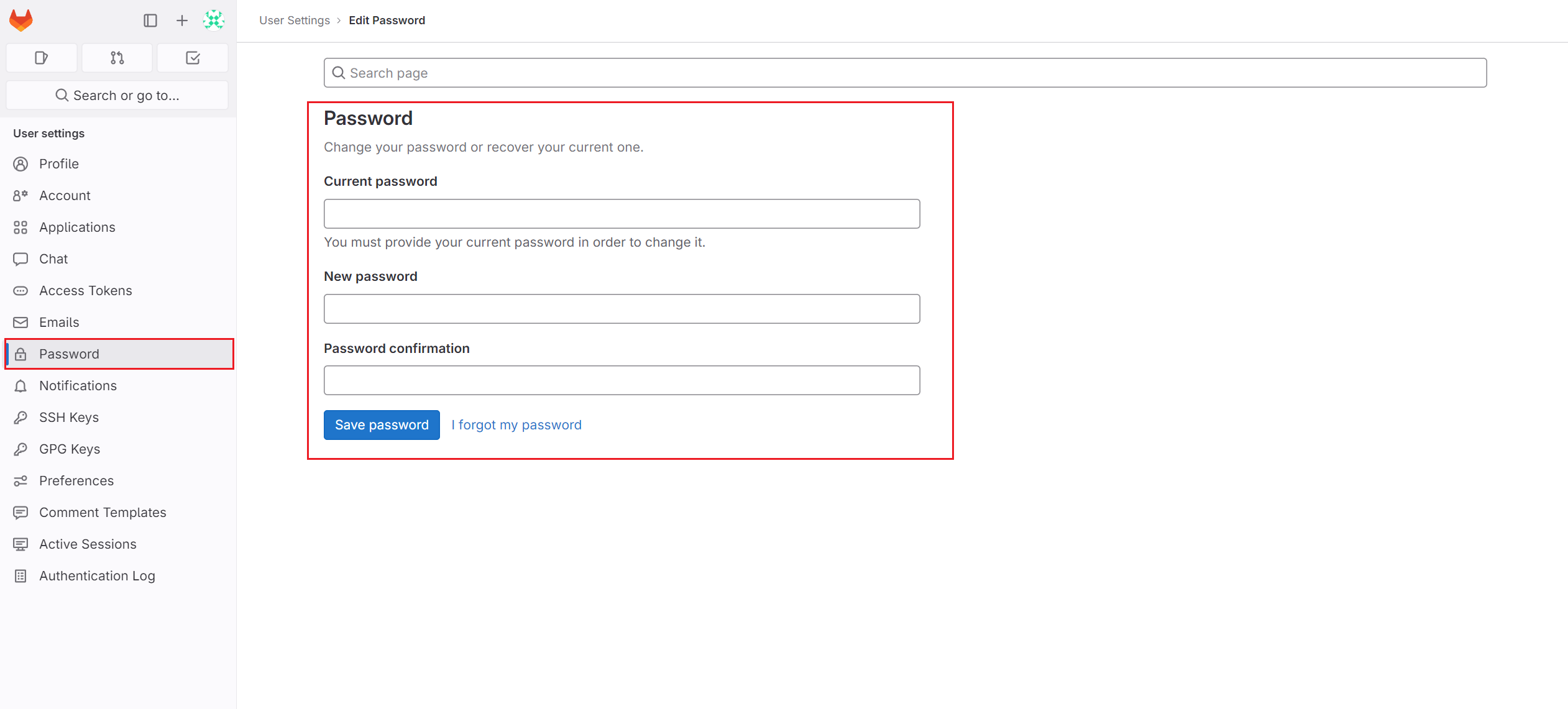Viewport: 1568px width, 709px height.
Task: Open assigned issues icon
Action: click(42, 58)
